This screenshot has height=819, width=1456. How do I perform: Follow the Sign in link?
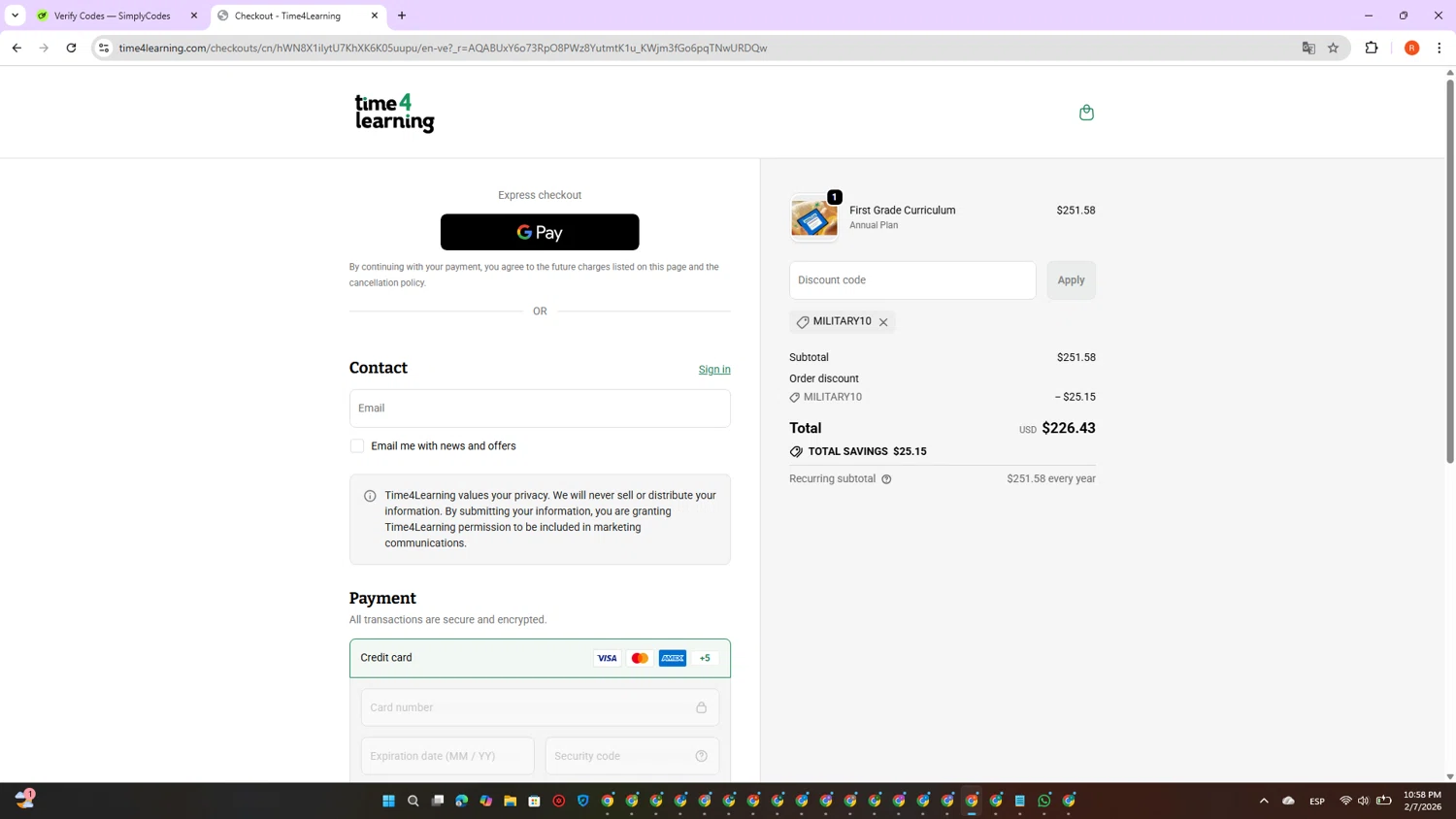click(x=714, y=370)
